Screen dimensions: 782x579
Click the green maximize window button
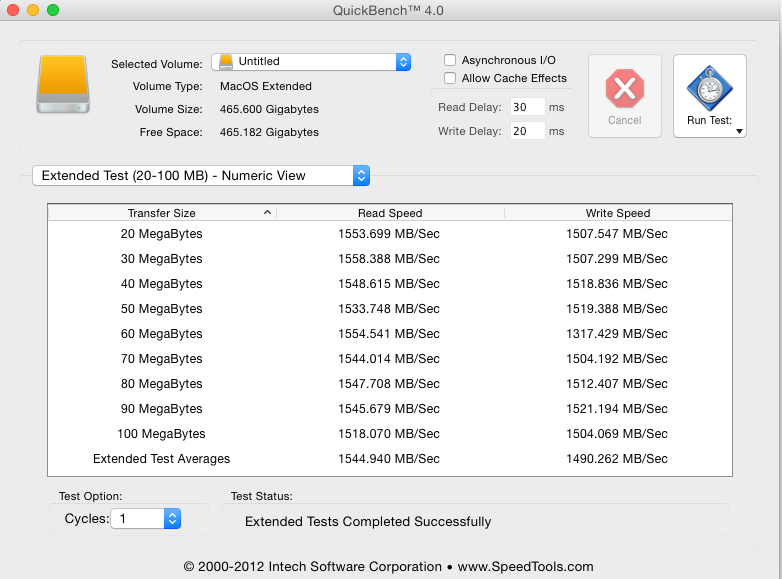[53, 10]
